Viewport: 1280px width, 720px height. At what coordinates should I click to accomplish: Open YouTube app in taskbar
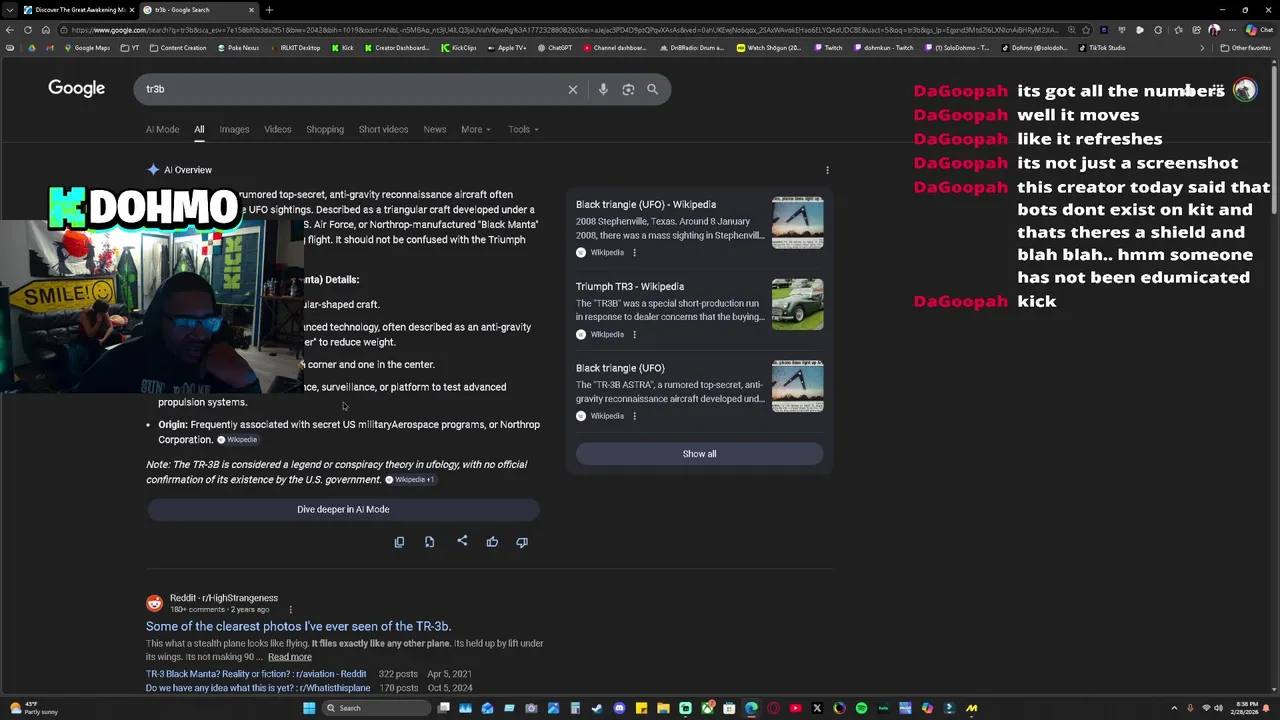795,708
